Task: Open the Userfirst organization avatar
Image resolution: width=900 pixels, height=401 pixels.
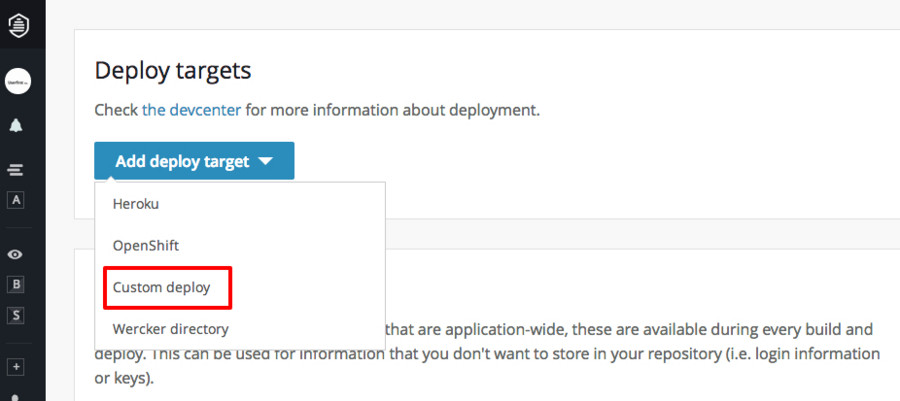Action: (18, 81)
